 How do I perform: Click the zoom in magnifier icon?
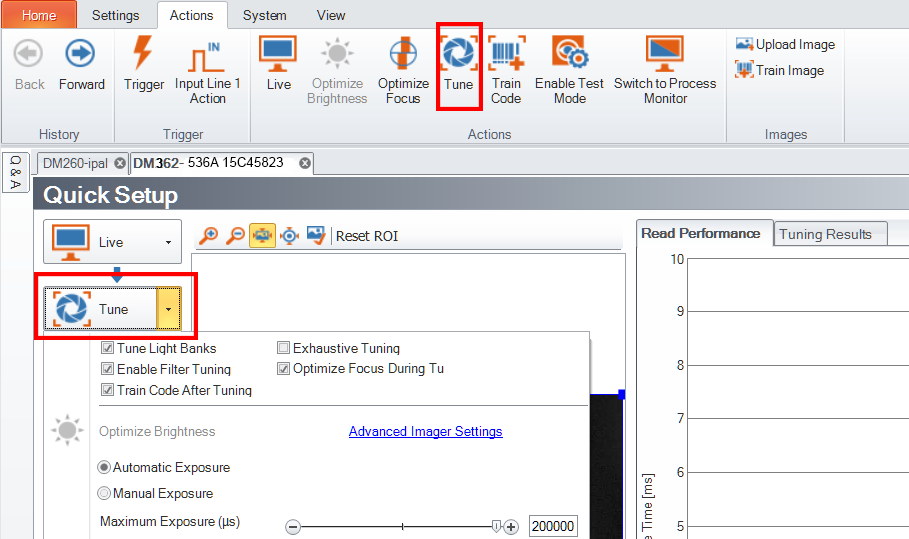(x=208, y=236)
